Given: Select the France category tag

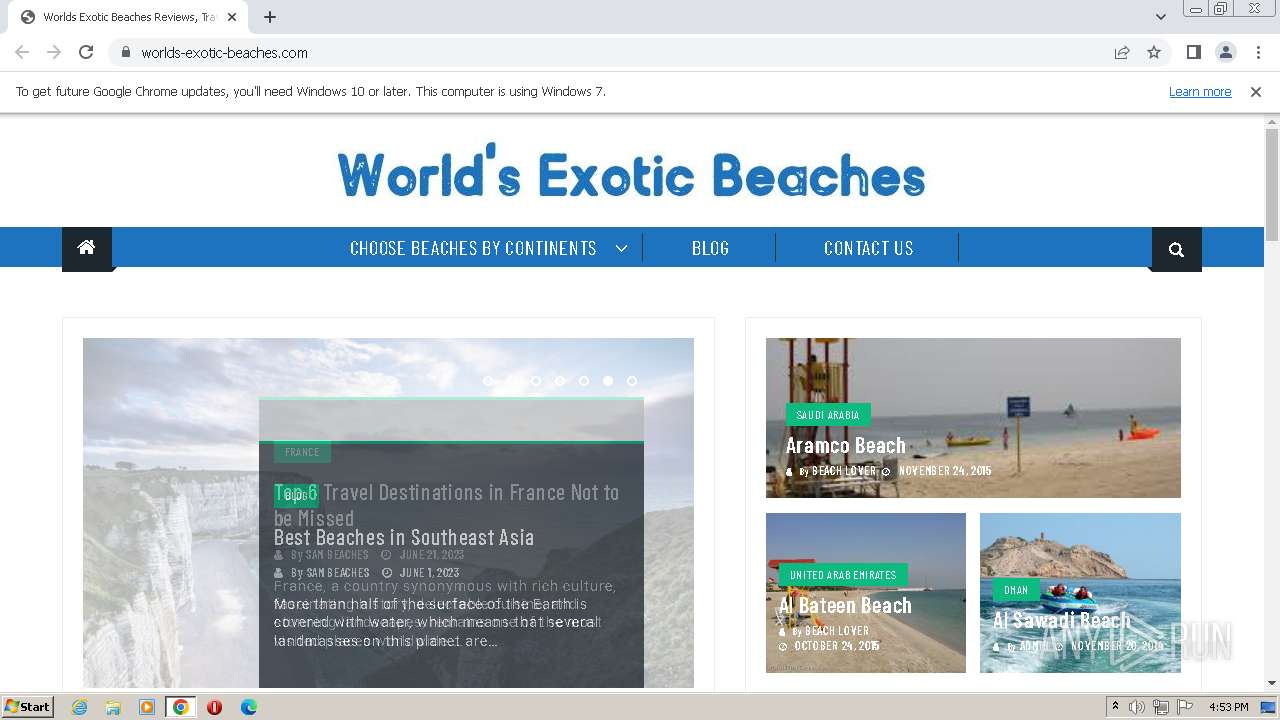Looking at the screenshot, I should coord(302,452).
